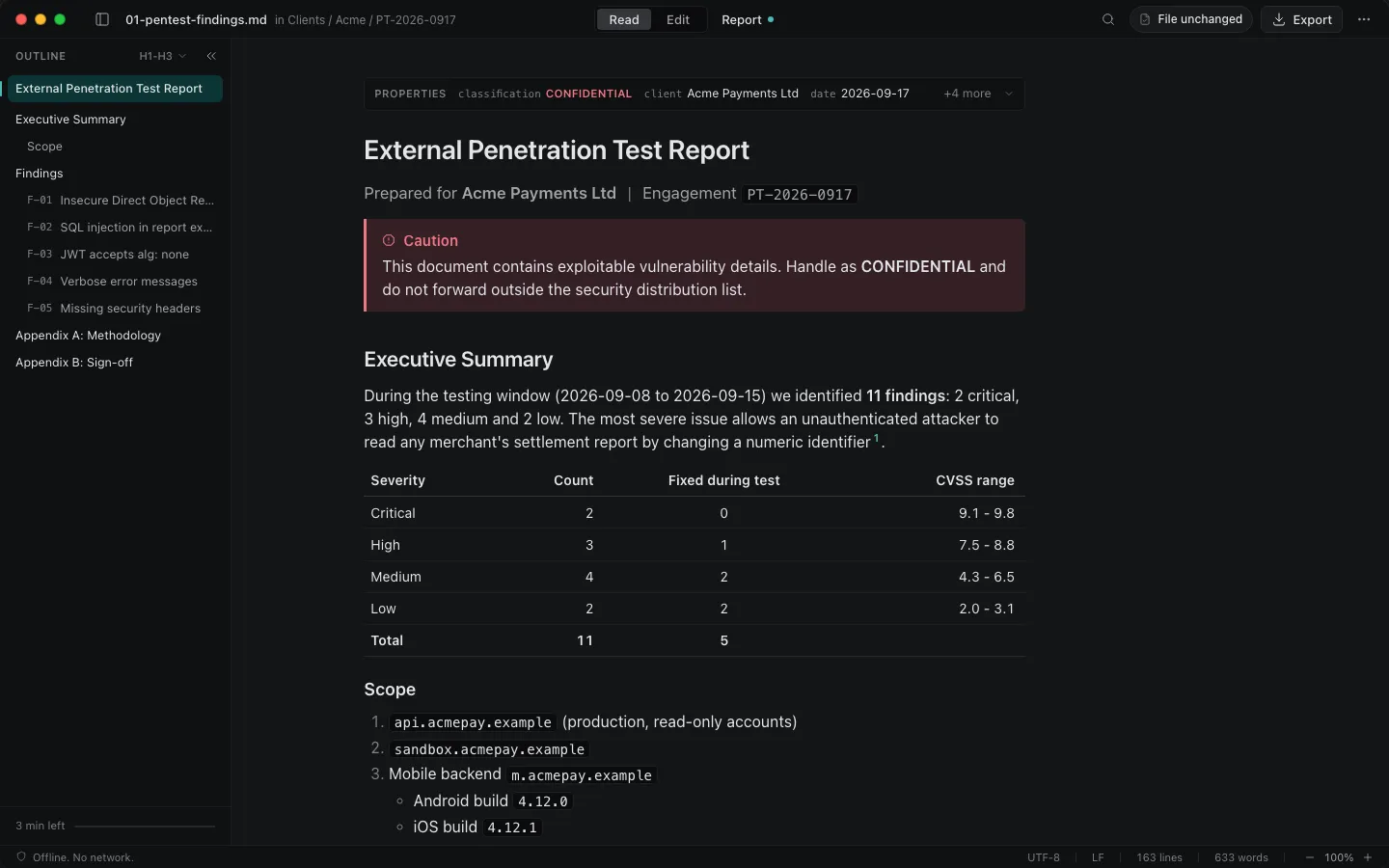Image resolution: width=1389 pixels, height=868 pixels.
Task: Click the date property value 2026-09-17
Action: pos(875,94)
